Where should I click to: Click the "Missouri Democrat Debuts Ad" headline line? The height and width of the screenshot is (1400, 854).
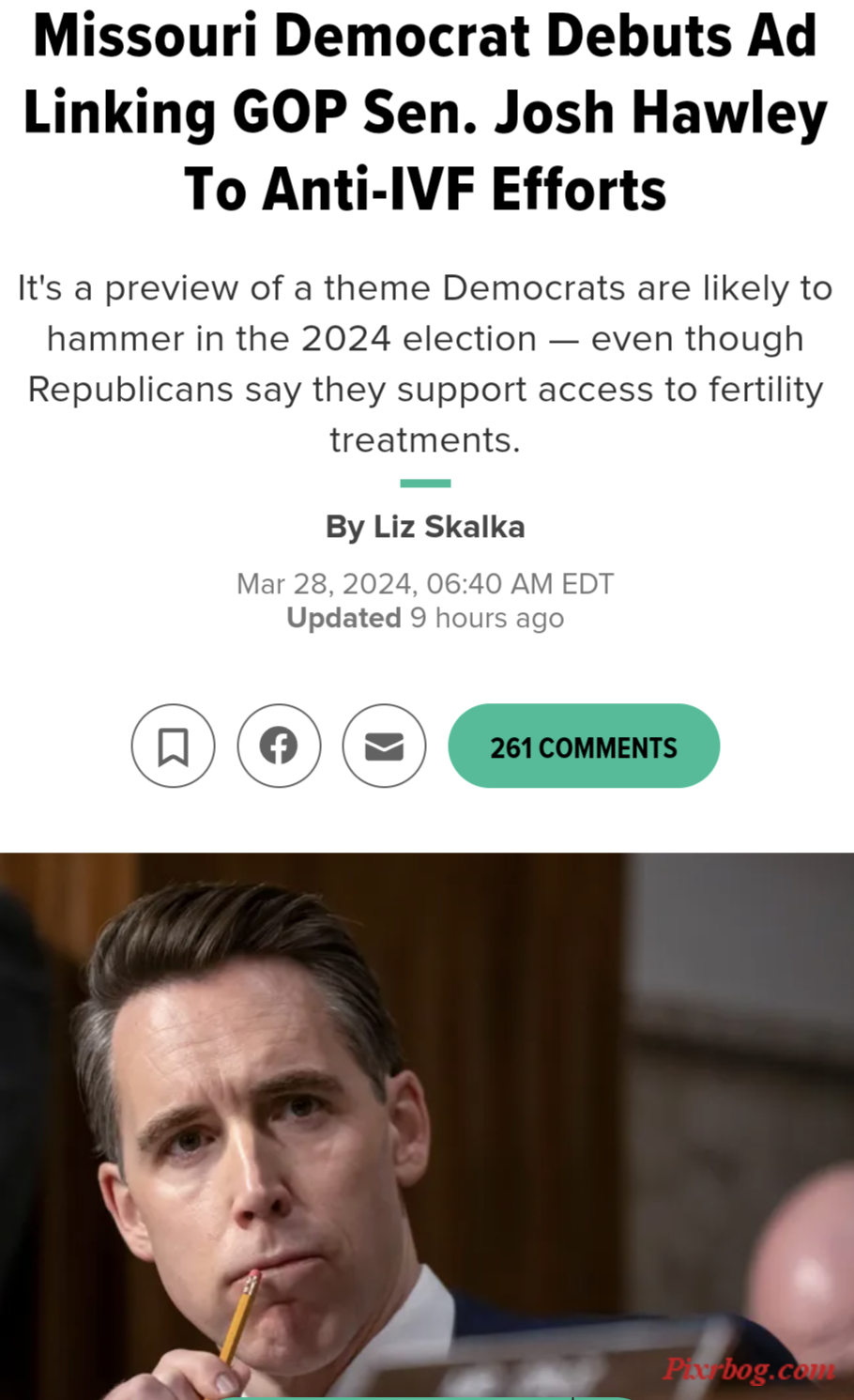tap(425, 36)
